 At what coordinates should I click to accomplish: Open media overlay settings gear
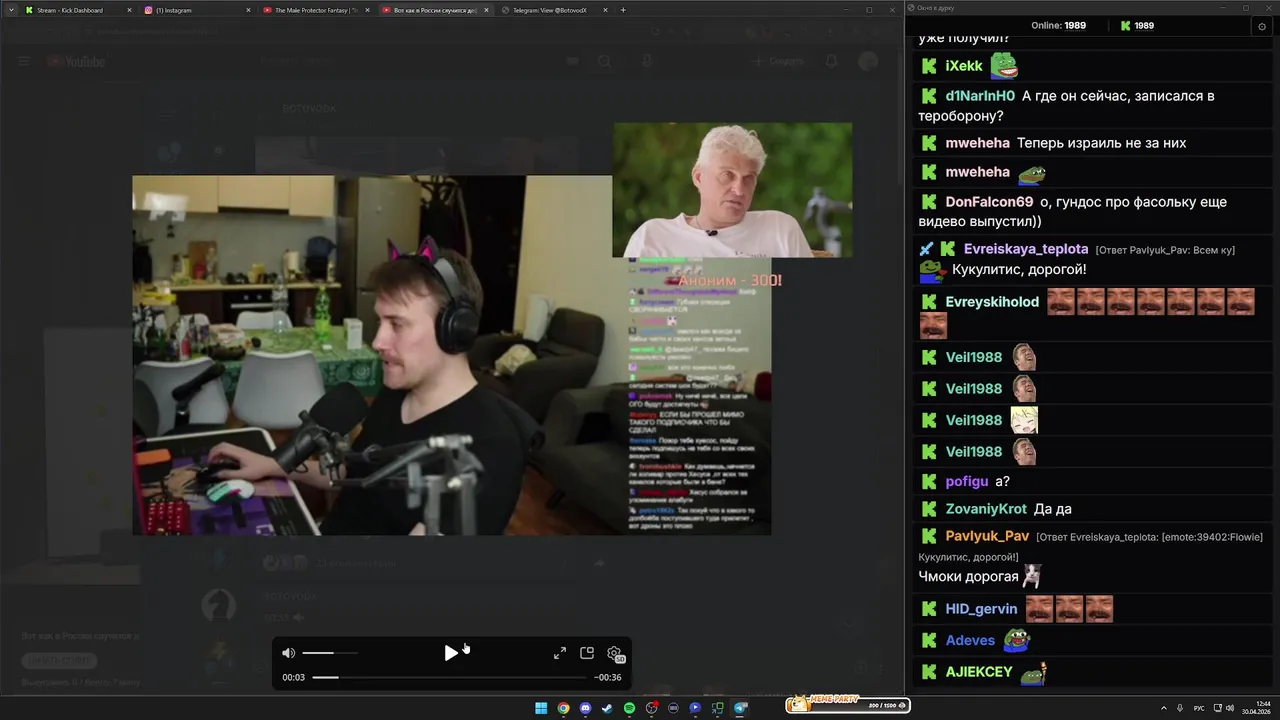(615, 653)
